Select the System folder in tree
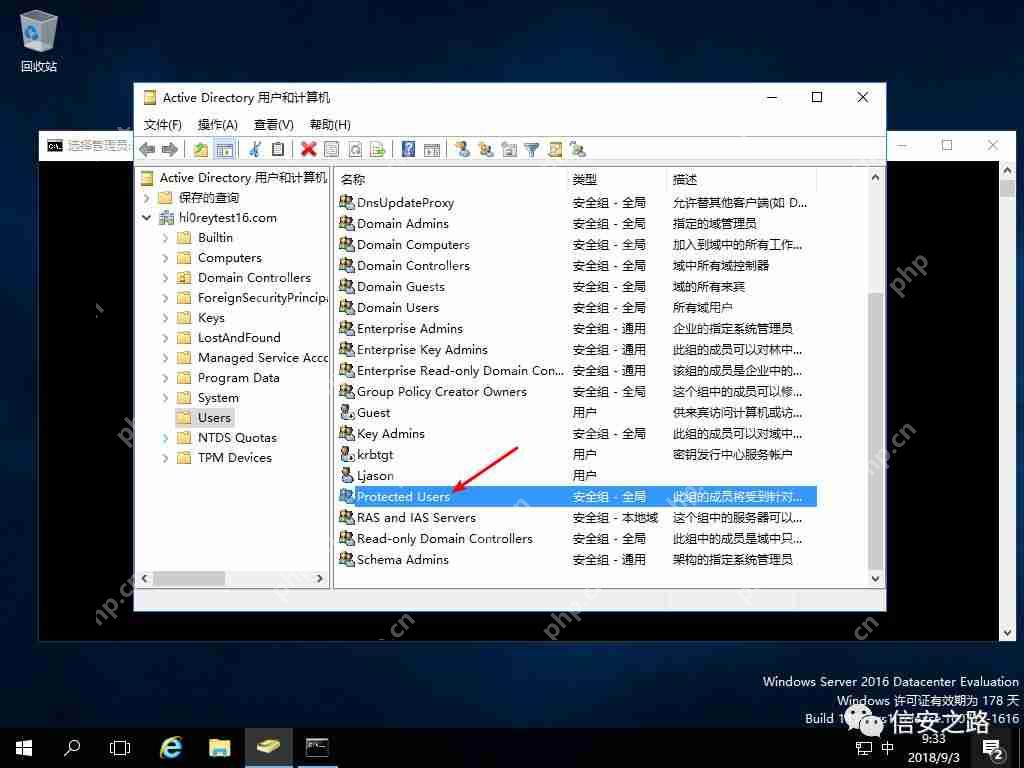 pos(208,398)
